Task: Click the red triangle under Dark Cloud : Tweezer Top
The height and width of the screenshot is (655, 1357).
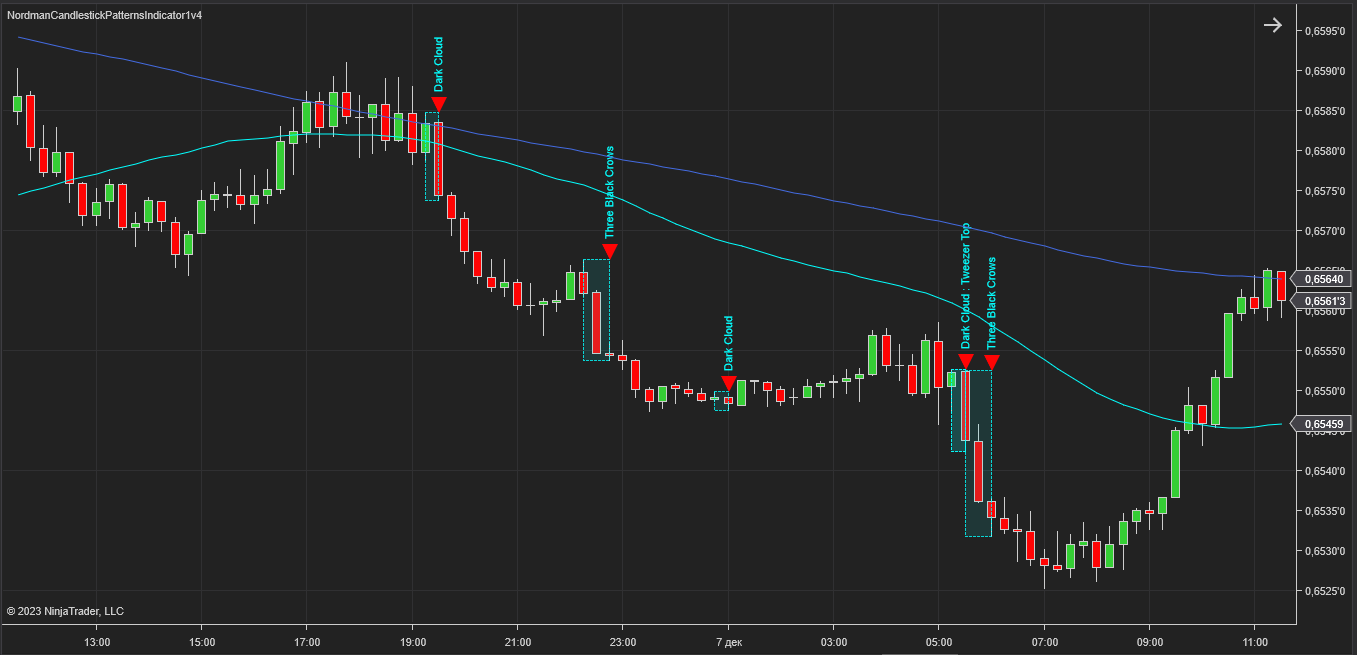Action: (x=965, y=361)
